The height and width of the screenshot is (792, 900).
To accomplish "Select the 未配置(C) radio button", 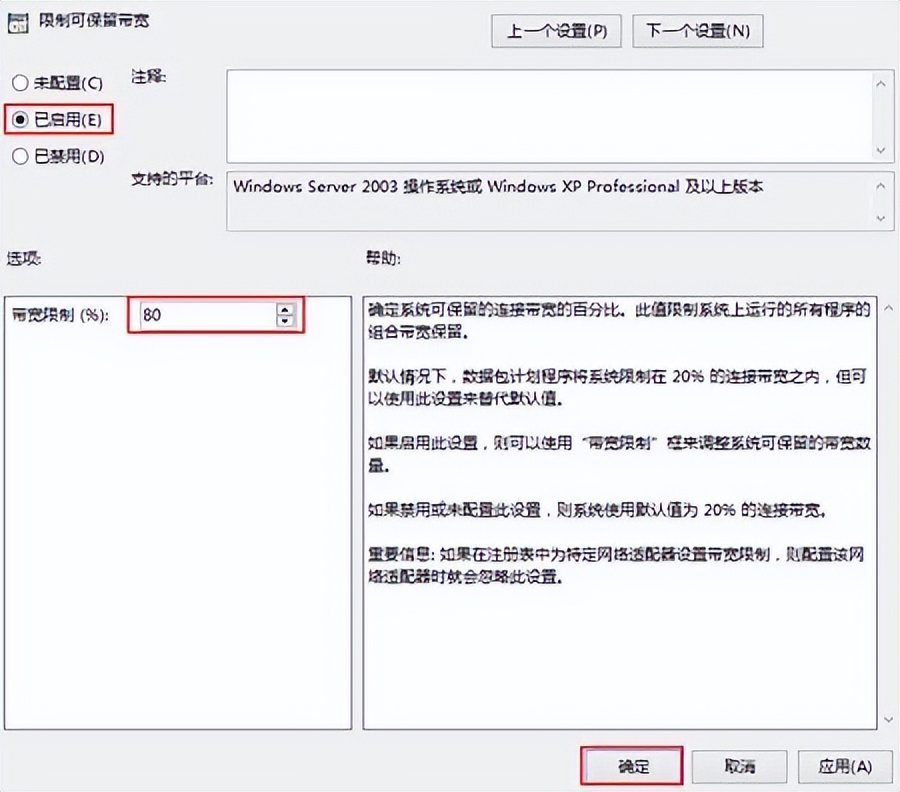I will click(20, 84).
